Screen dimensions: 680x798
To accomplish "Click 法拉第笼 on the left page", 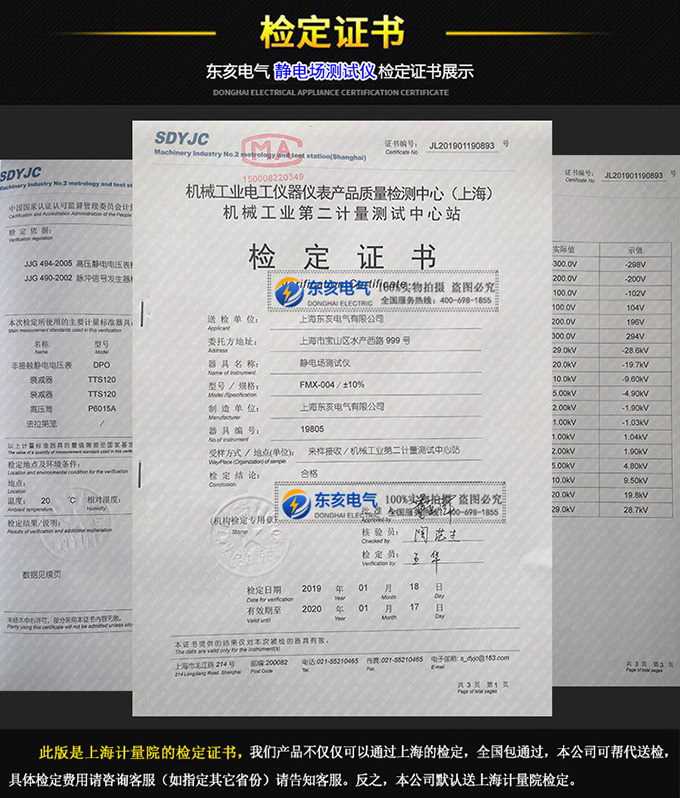I will point(42,423).
